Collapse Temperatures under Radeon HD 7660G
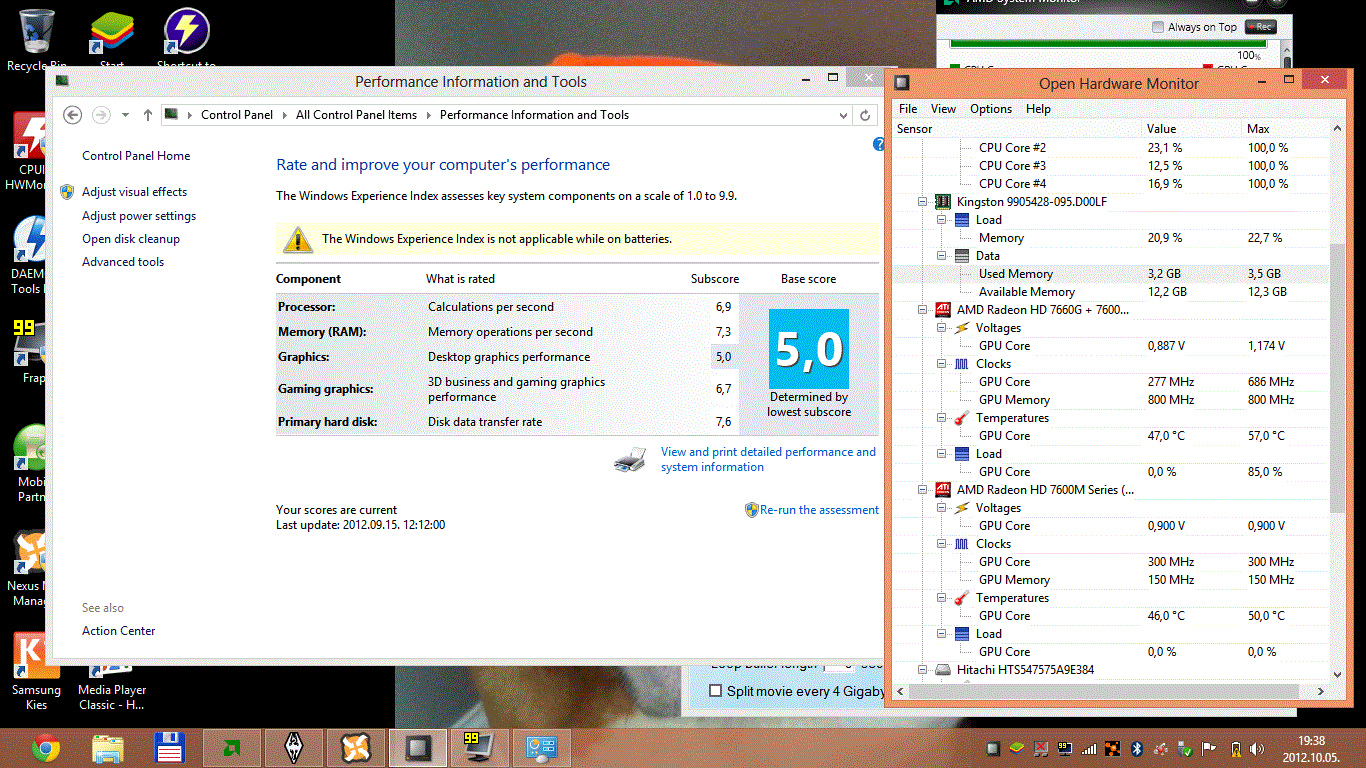 click(941, 418)
